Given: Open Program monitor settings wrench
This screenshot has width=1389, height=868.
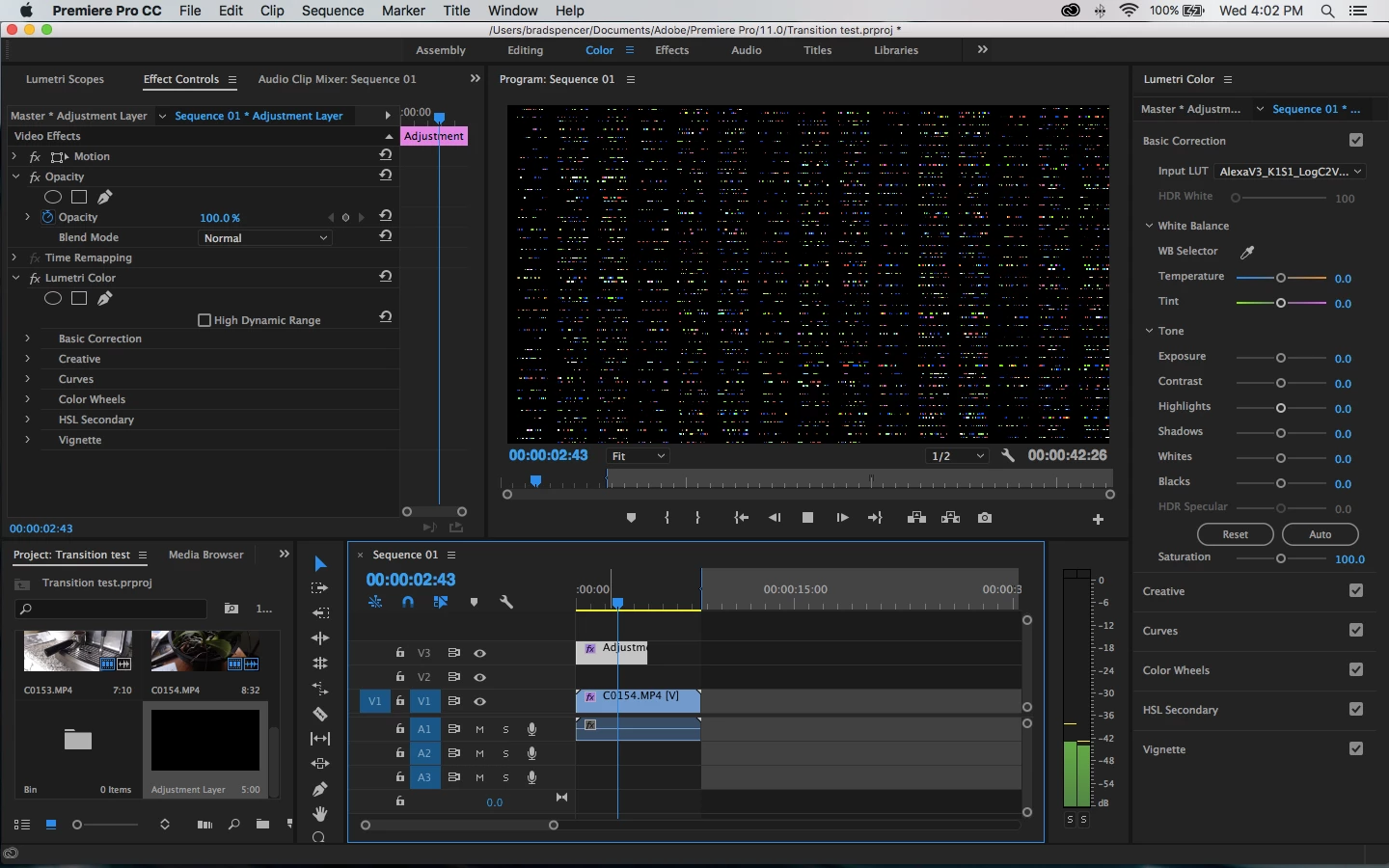Looking at the screenshot, I should [x=1008, y=455].
